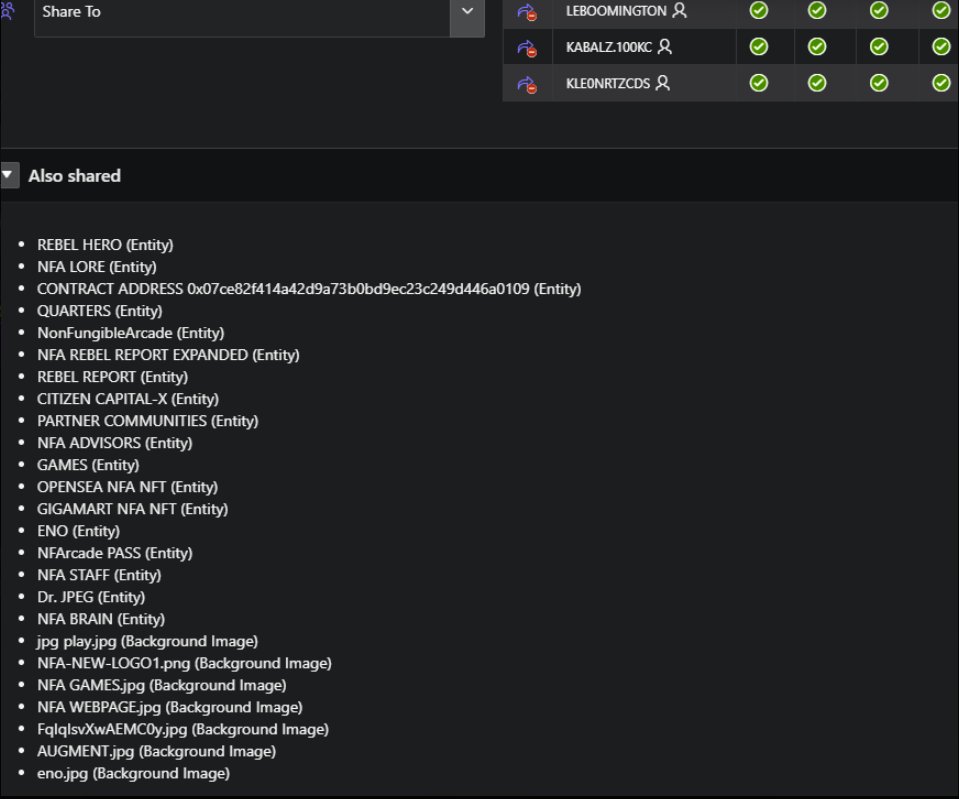Click the unshare icon for KABALZ.100KC
The width and height of the screenshot is (959, 799).
pyautogui.click(x=527, y=48)
